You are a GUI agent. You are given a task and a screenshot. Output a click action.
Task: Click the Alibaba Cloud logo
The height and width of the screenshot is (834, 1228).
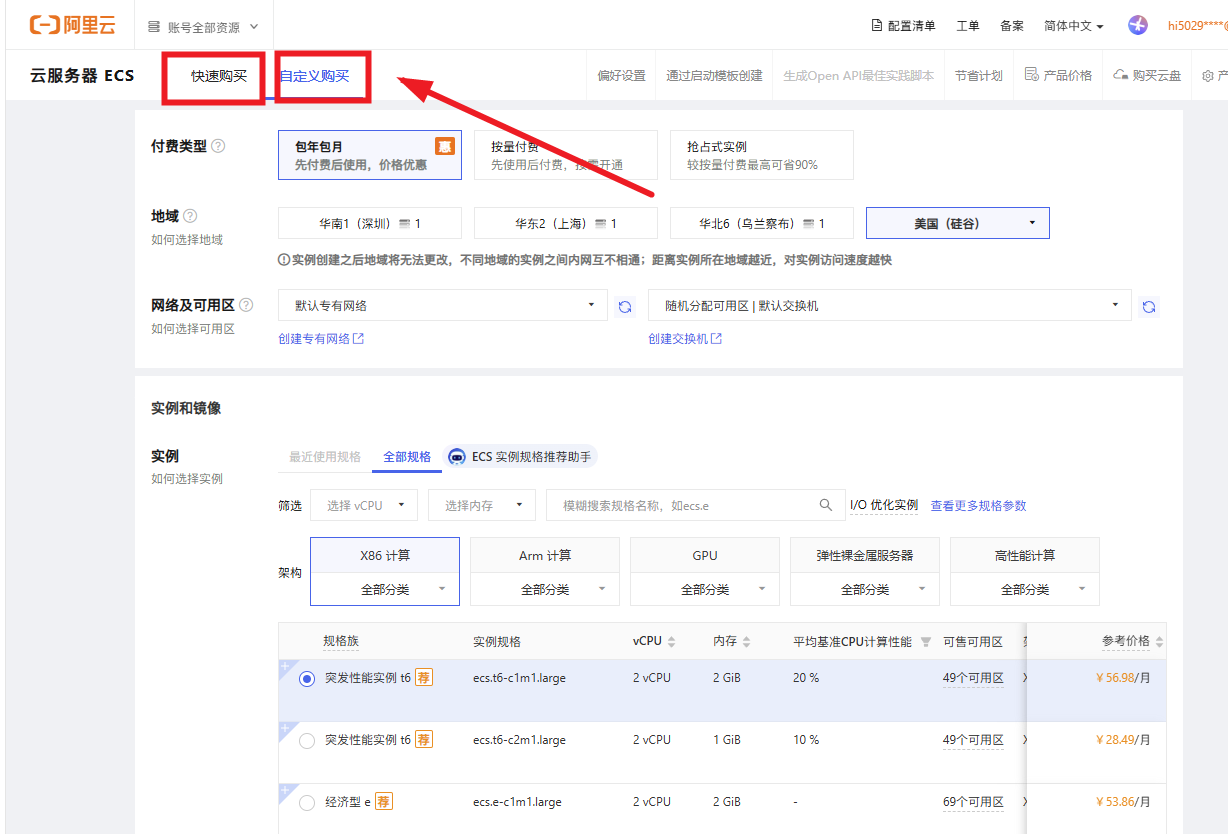[x=72, y=26]
